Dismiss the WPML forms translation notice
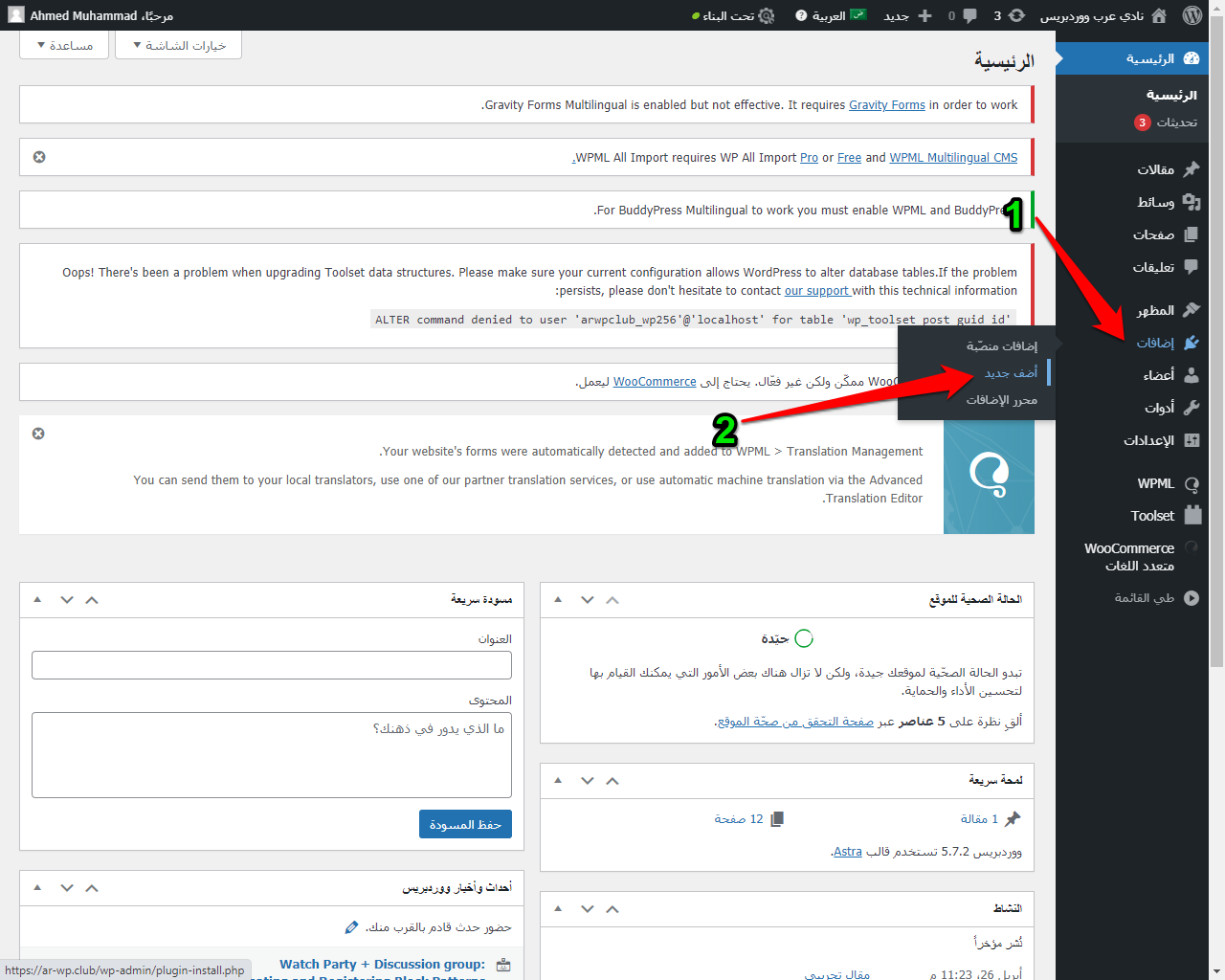Image resolution: width=1225 pixels, height=980 pixels. point(38,434)
